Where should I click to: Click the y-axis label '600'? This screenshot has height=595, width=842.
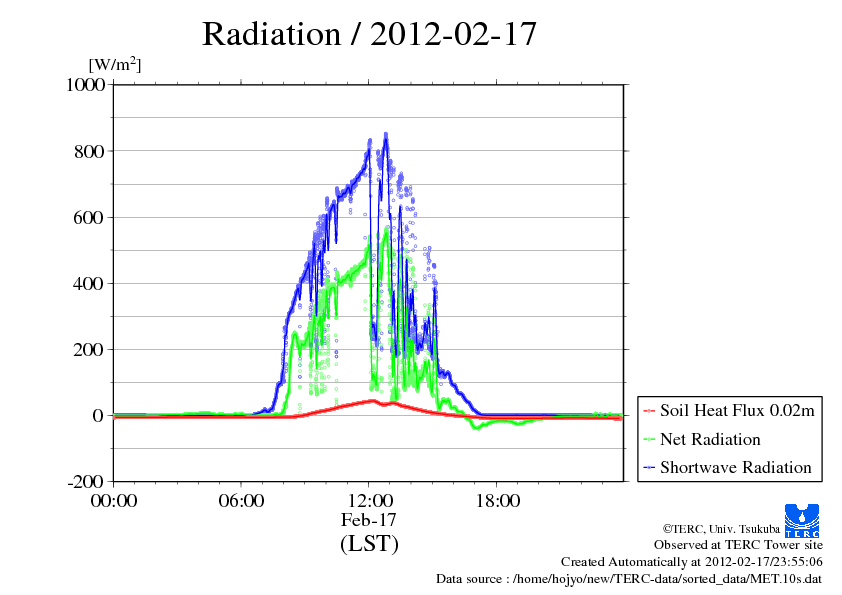89,217
